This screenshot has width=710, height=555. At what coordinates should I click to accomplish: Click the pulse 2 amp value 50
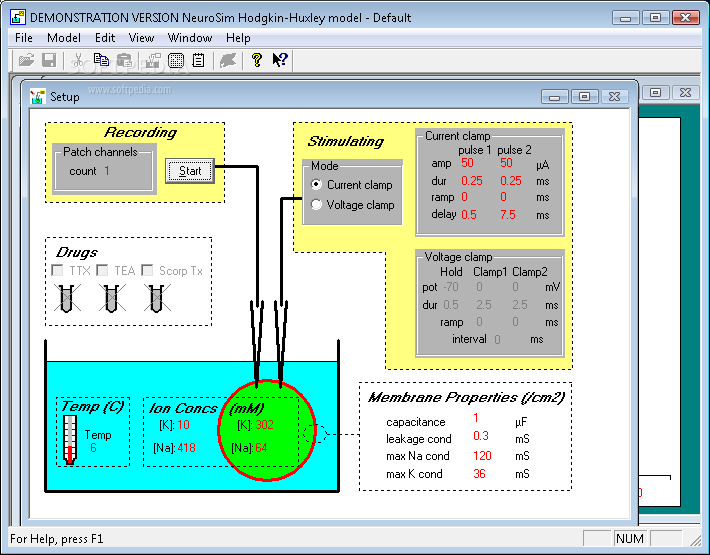coord(506,163)
